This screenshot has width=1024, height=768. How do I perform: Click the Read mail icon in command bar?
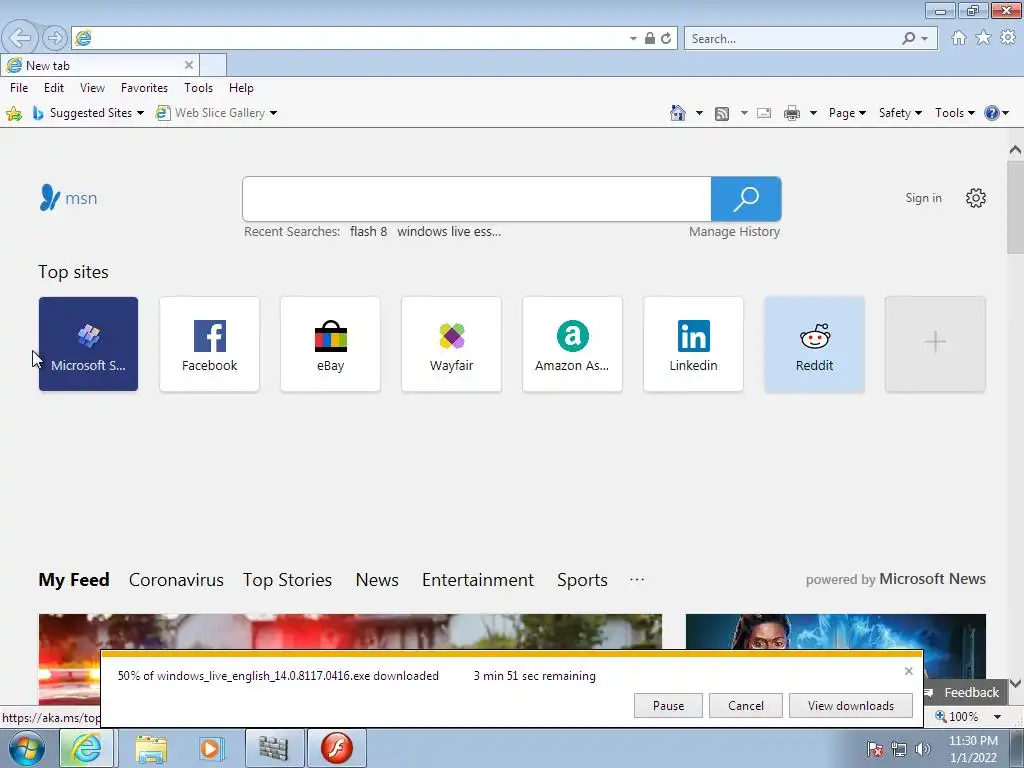tap(764, 113)
